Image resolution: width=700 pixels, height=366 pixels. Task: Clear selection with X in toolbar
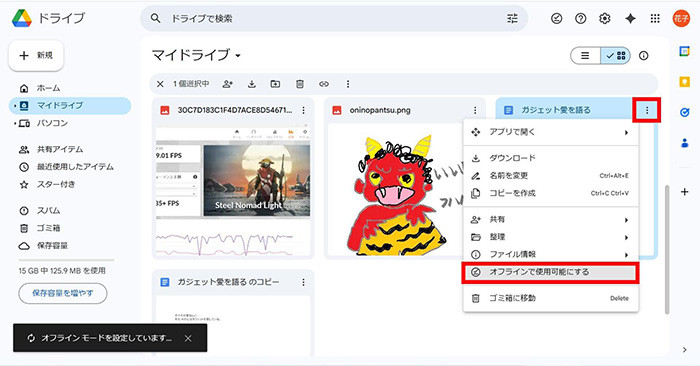pos(160,84)
